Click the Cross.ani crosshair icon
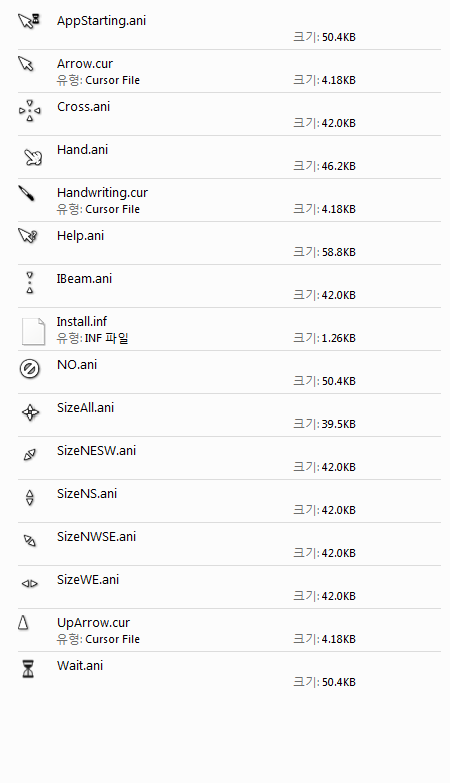Viewport: 450px width, 783px height. (x=29, y=110)
